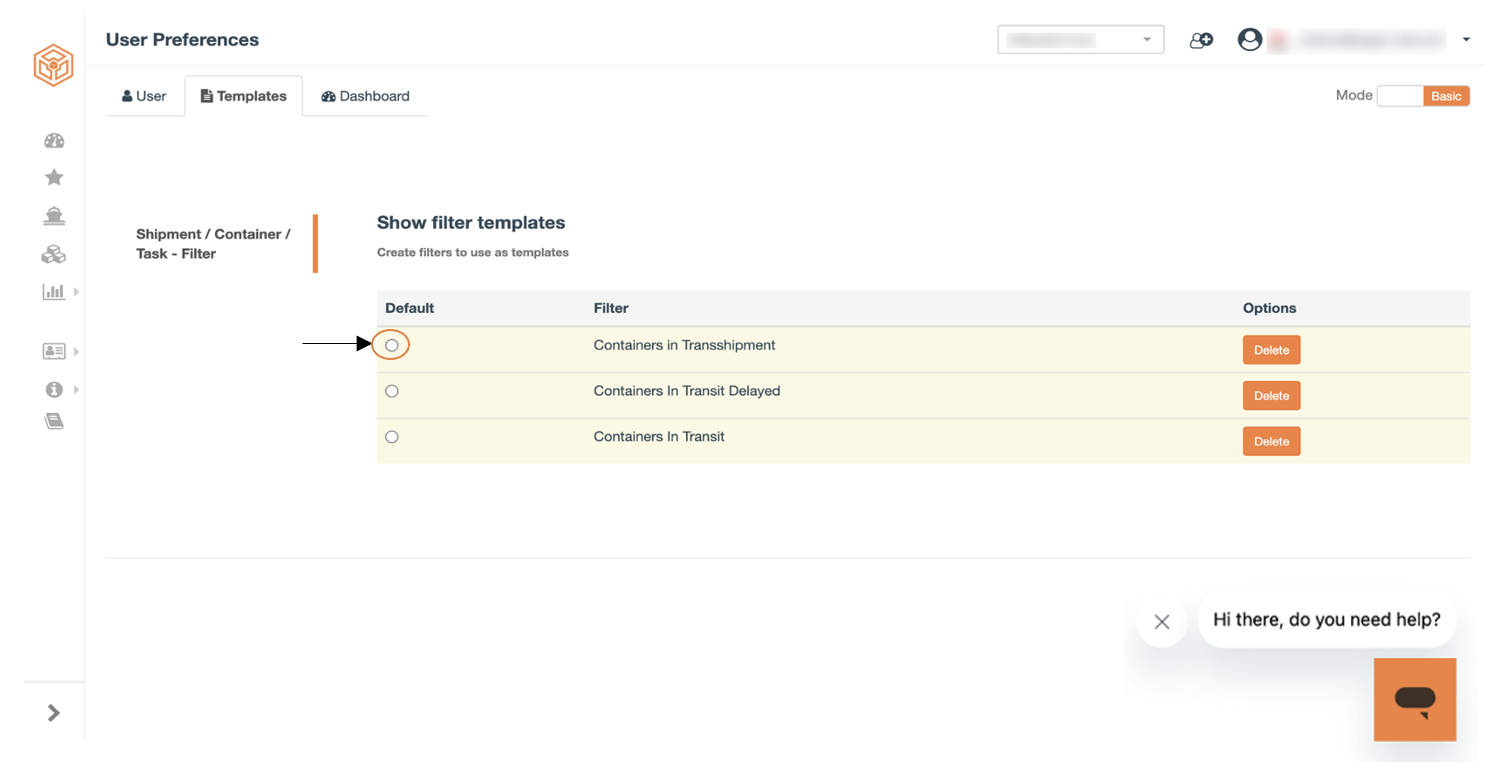Open the ship icon in sidebar
The image size is (1500, 772).
coord(54,215)
